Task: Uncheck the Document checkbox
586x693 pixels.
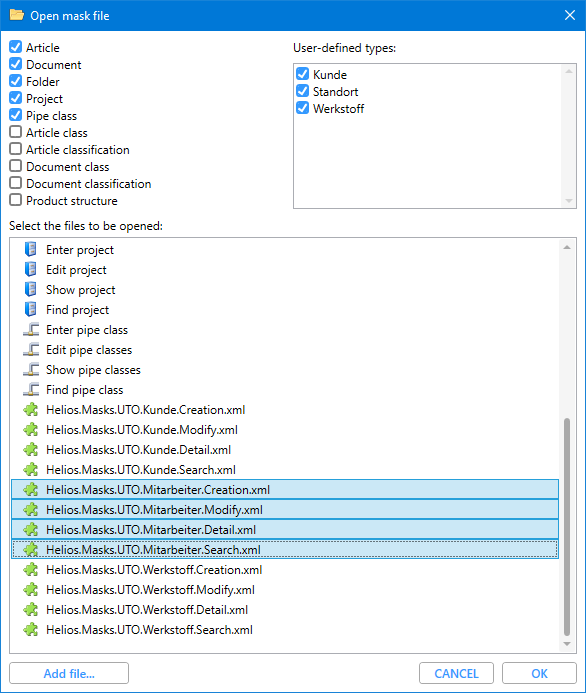Action: (x=15, y=64)
